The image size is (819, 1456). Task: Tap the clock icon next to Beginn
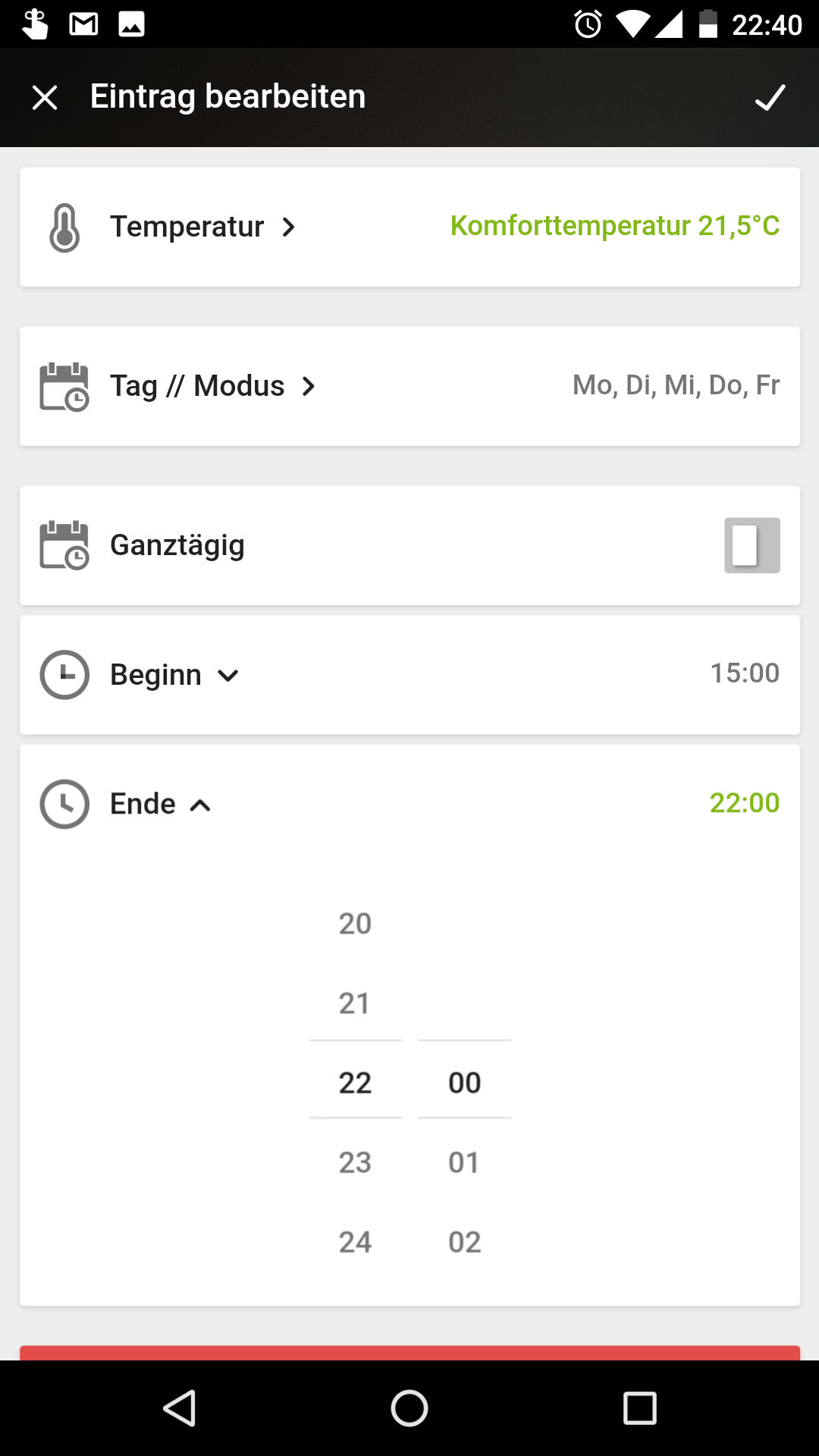pos(64,675)
